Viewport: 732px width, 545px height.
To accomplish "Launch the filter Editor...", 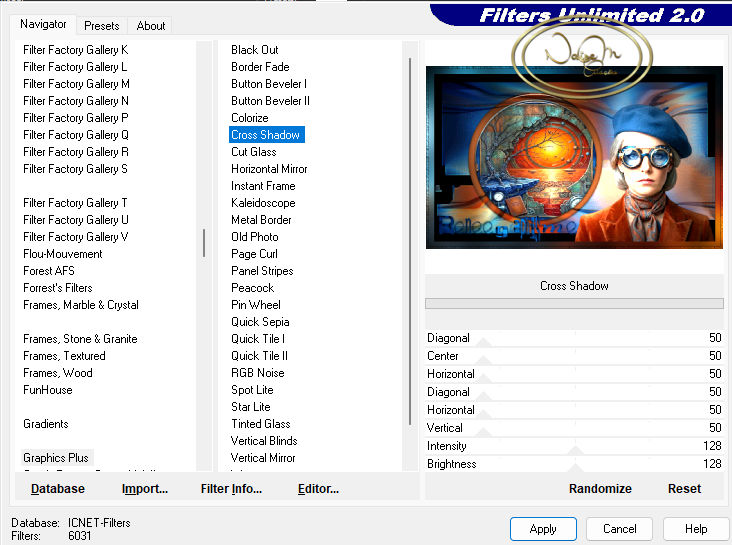I will click(x=318, y=488).
